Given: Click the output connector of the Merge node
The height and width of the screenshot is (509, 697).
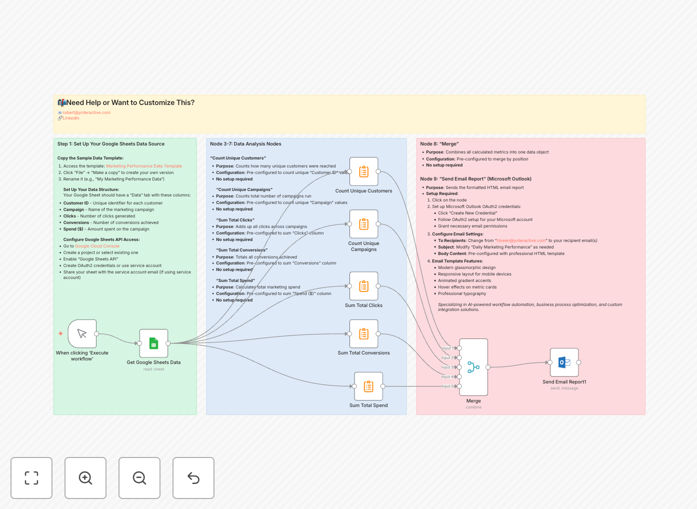Looking at the screenshot, I should pyautogui.click(x=488, y=367).
